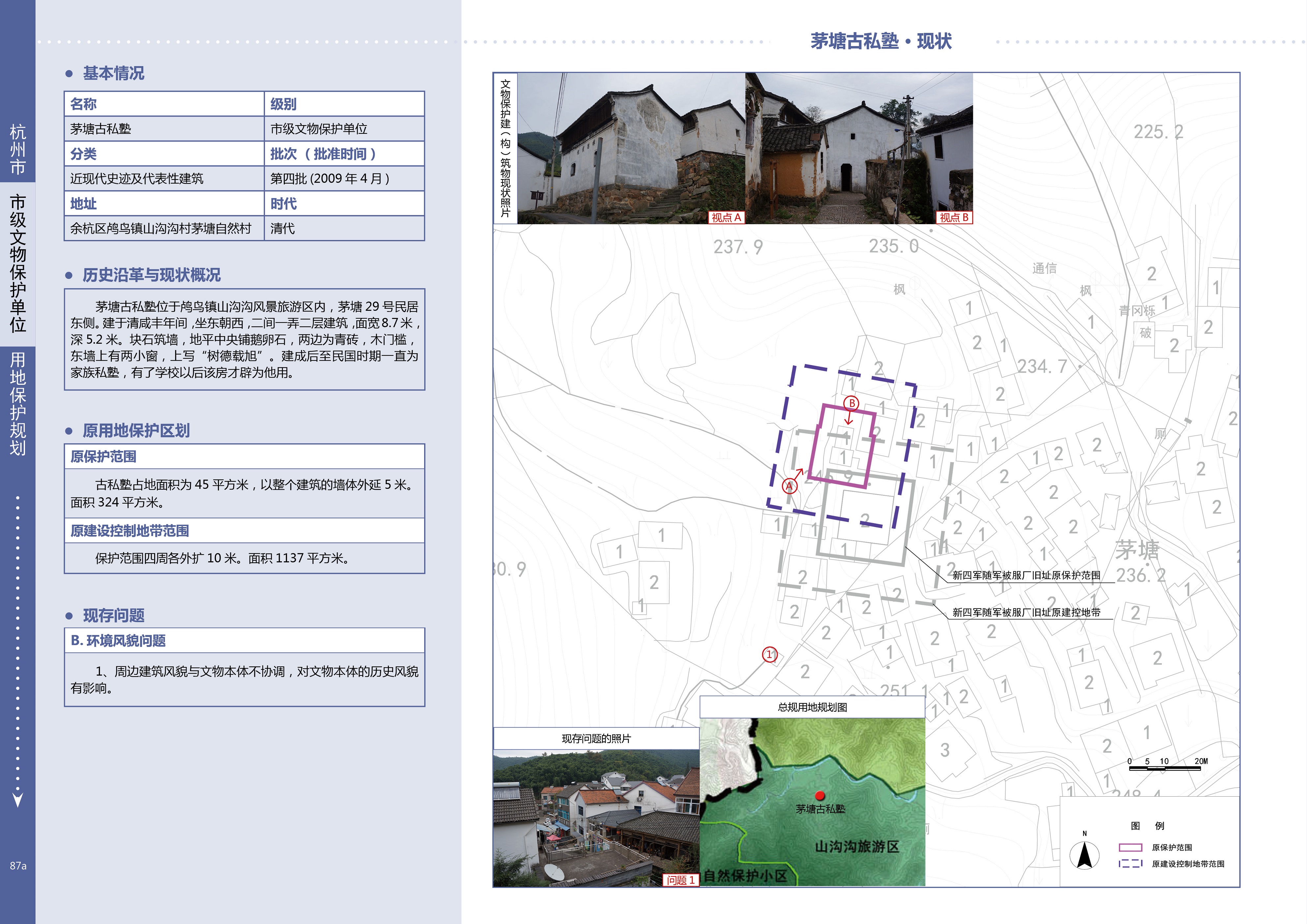The image size is (1307, 924).
Task: Click the 基本情况 section heading
Action: [113, 73]
